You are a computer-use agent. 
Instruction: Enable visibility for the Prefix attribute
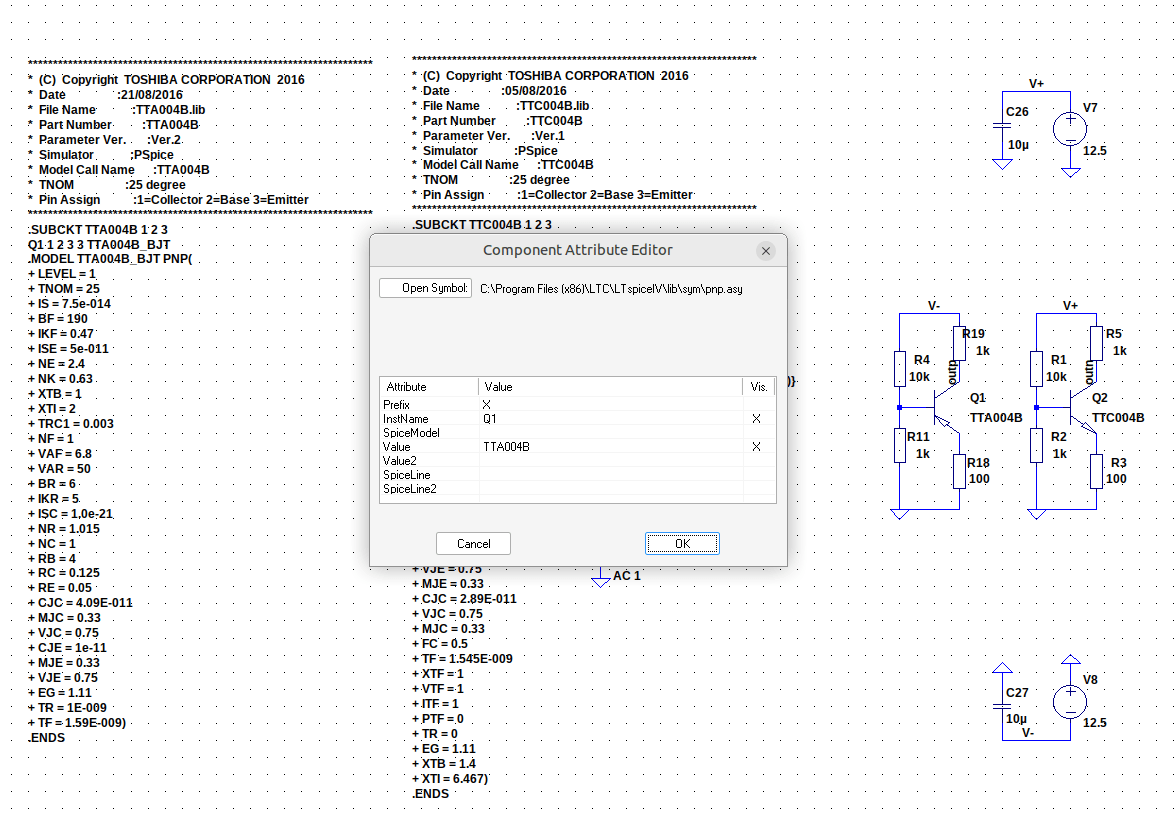pos(759,404)
